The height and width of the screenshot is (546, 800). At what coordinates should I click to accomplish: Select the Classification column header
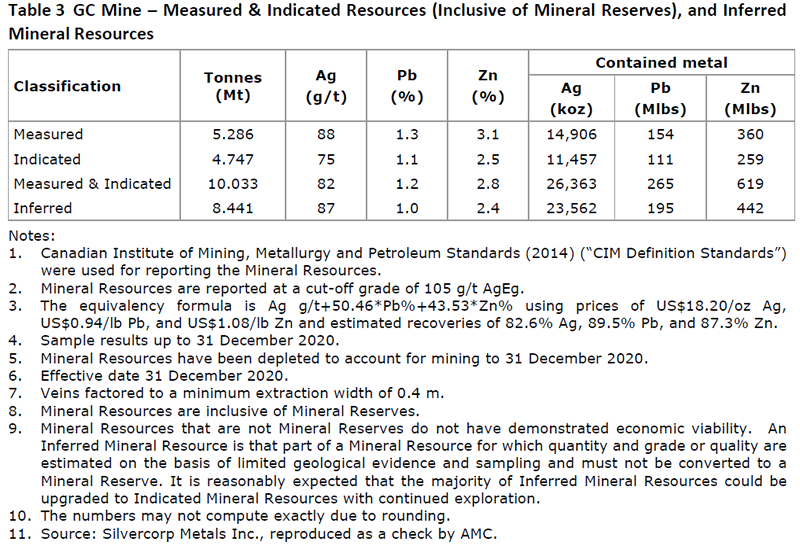67,86
